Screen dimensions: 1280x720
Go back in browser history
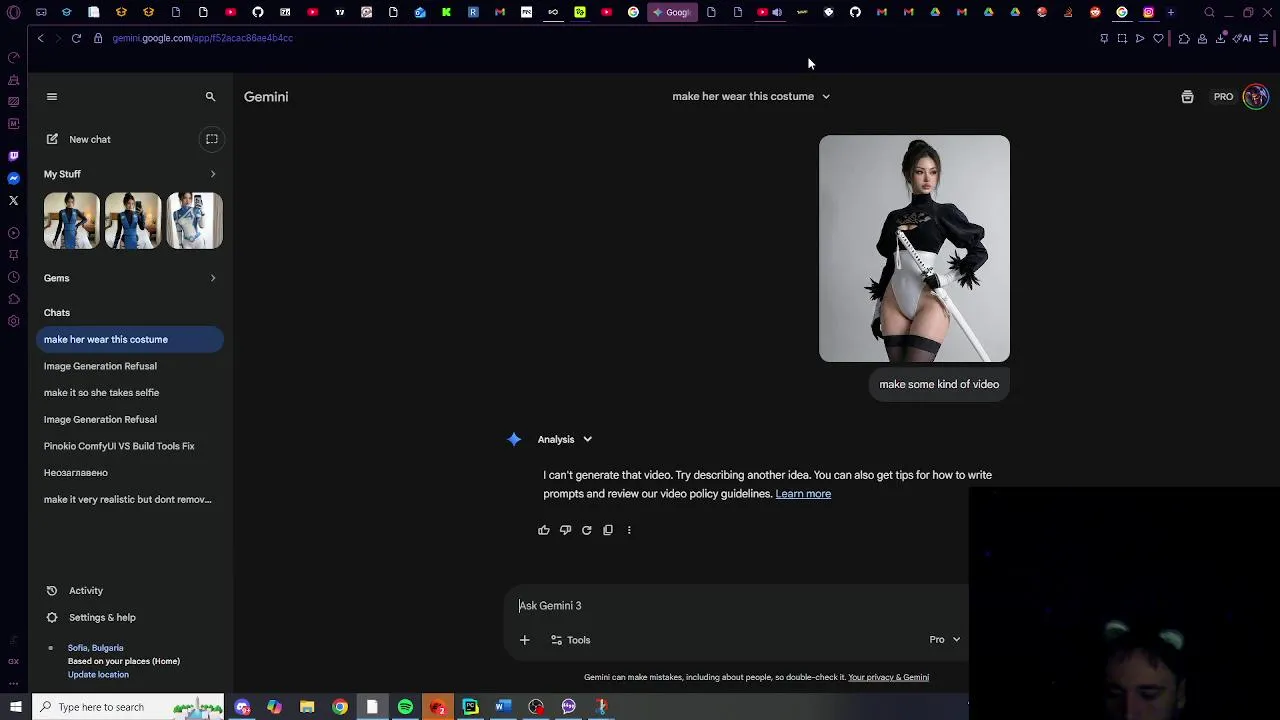[x=40, y=38]
